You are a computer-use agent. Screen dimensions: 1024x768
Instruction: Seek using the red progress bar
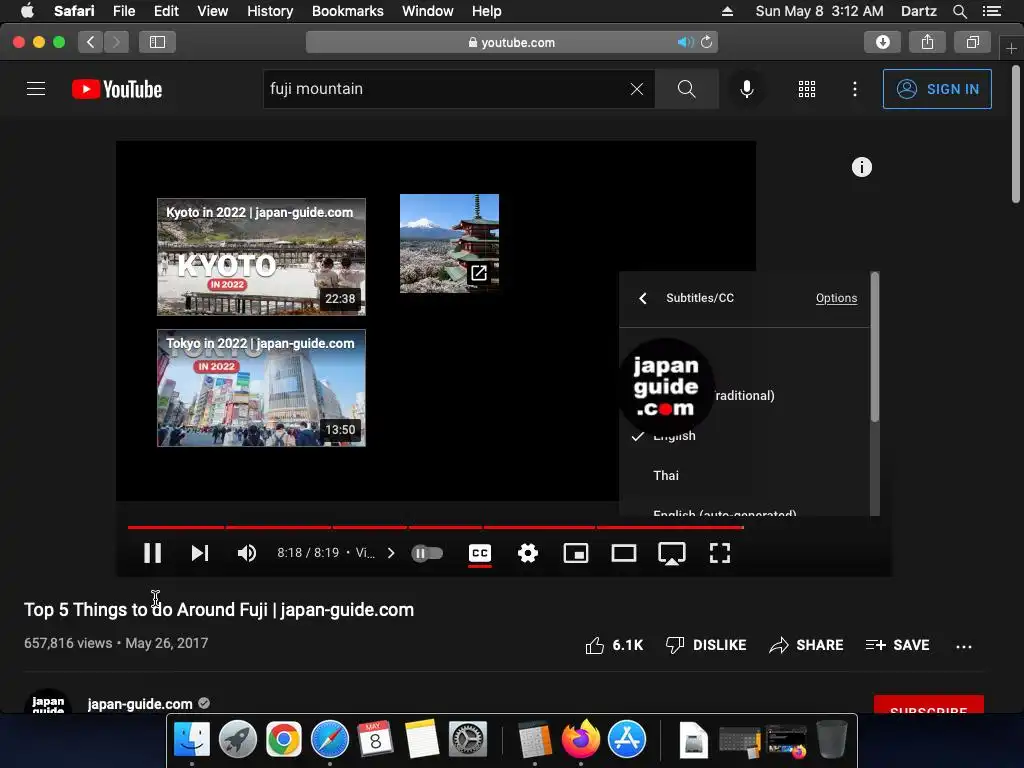[436, 526]
